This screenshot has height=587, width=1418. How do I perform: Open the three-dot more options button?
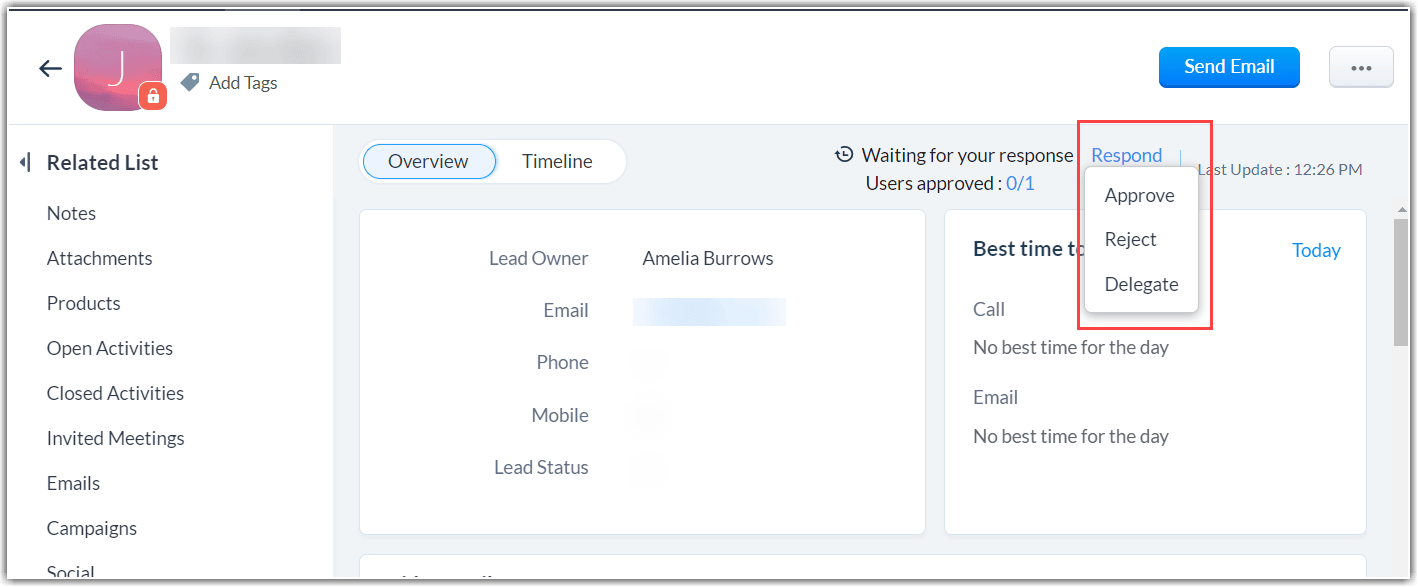[x=1360, y=68]
